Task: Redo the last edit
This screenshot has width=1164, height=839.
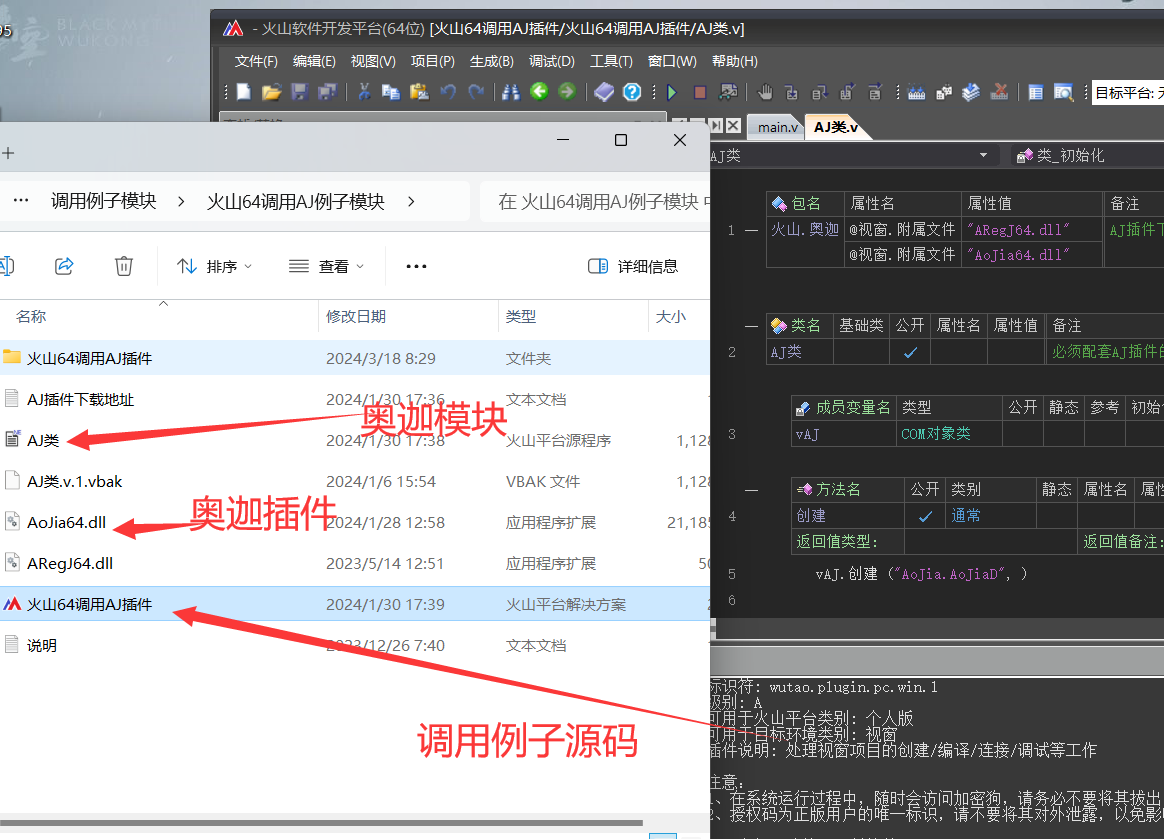Action: tap(476, 91)
